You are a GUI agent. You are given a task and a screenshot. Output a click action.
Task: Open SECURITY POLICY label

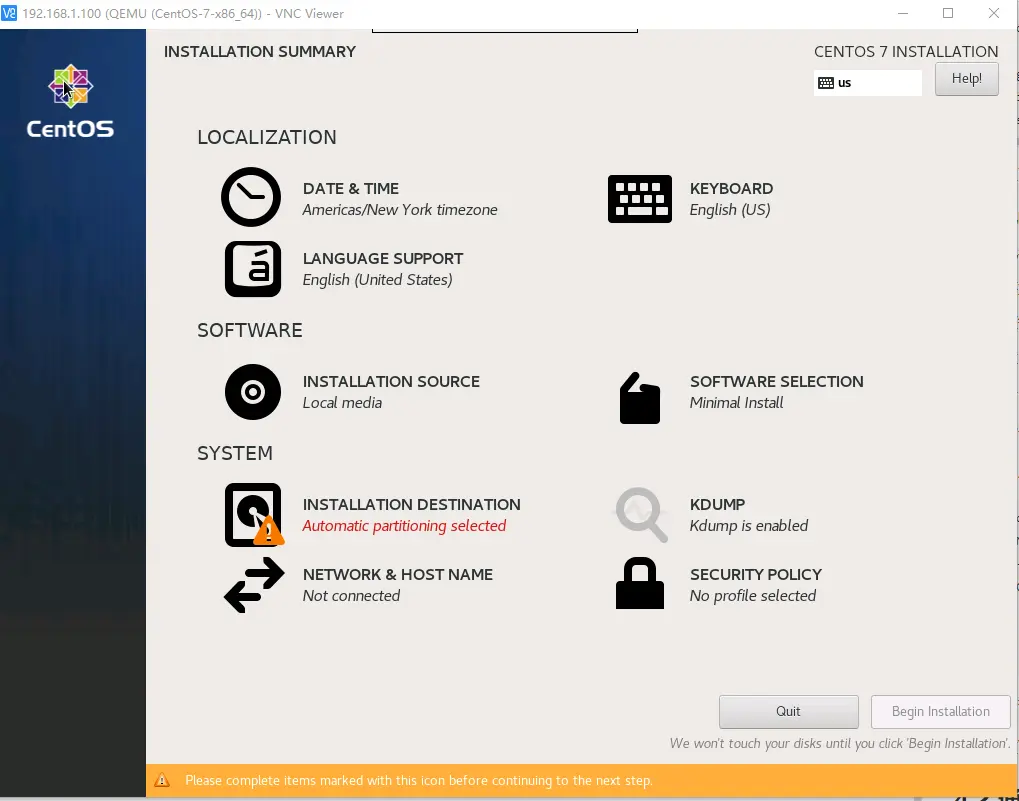click(x=756, y=574)
